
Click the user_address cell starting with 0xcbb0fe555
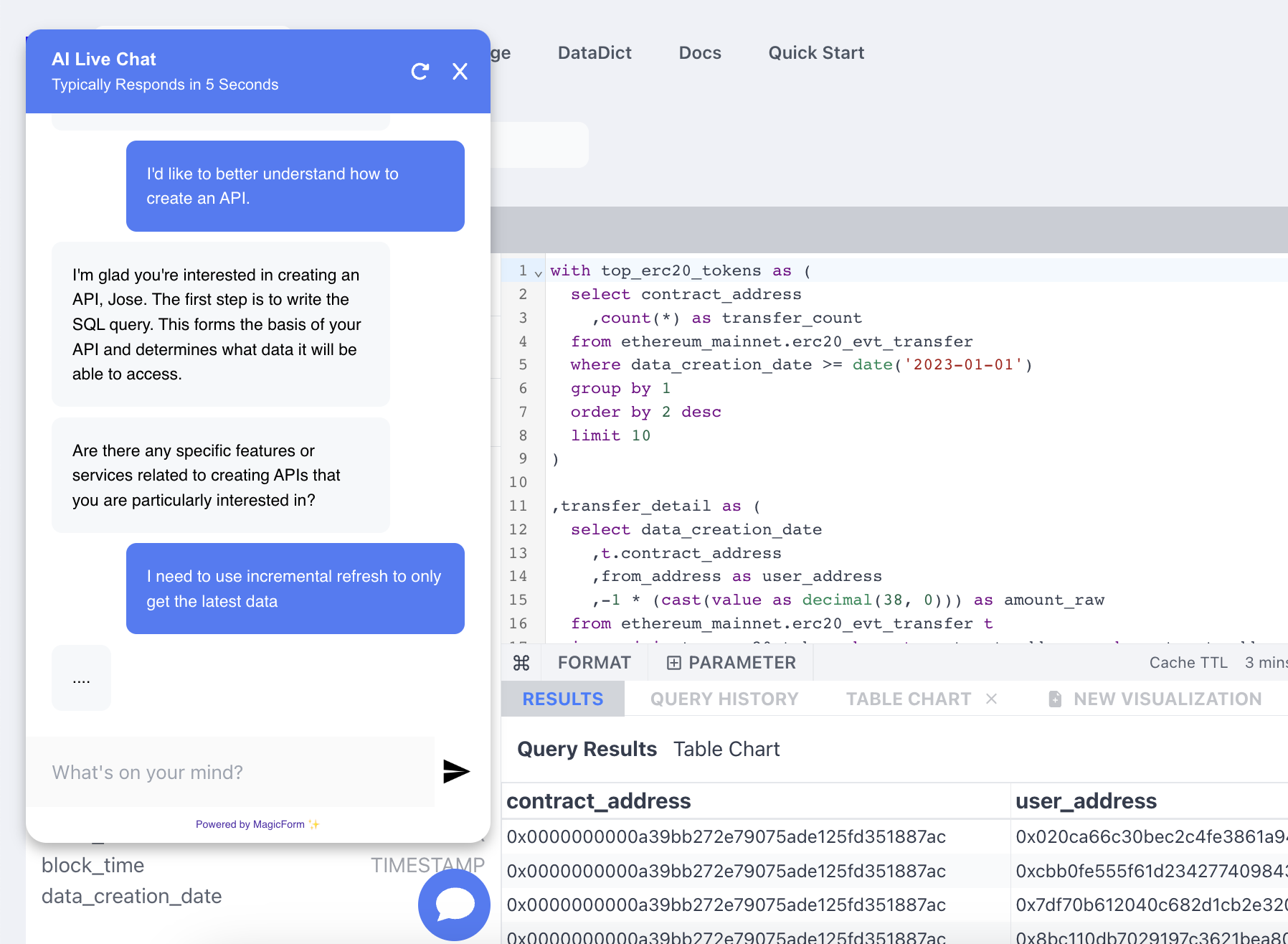click(x=1151, y=871)
